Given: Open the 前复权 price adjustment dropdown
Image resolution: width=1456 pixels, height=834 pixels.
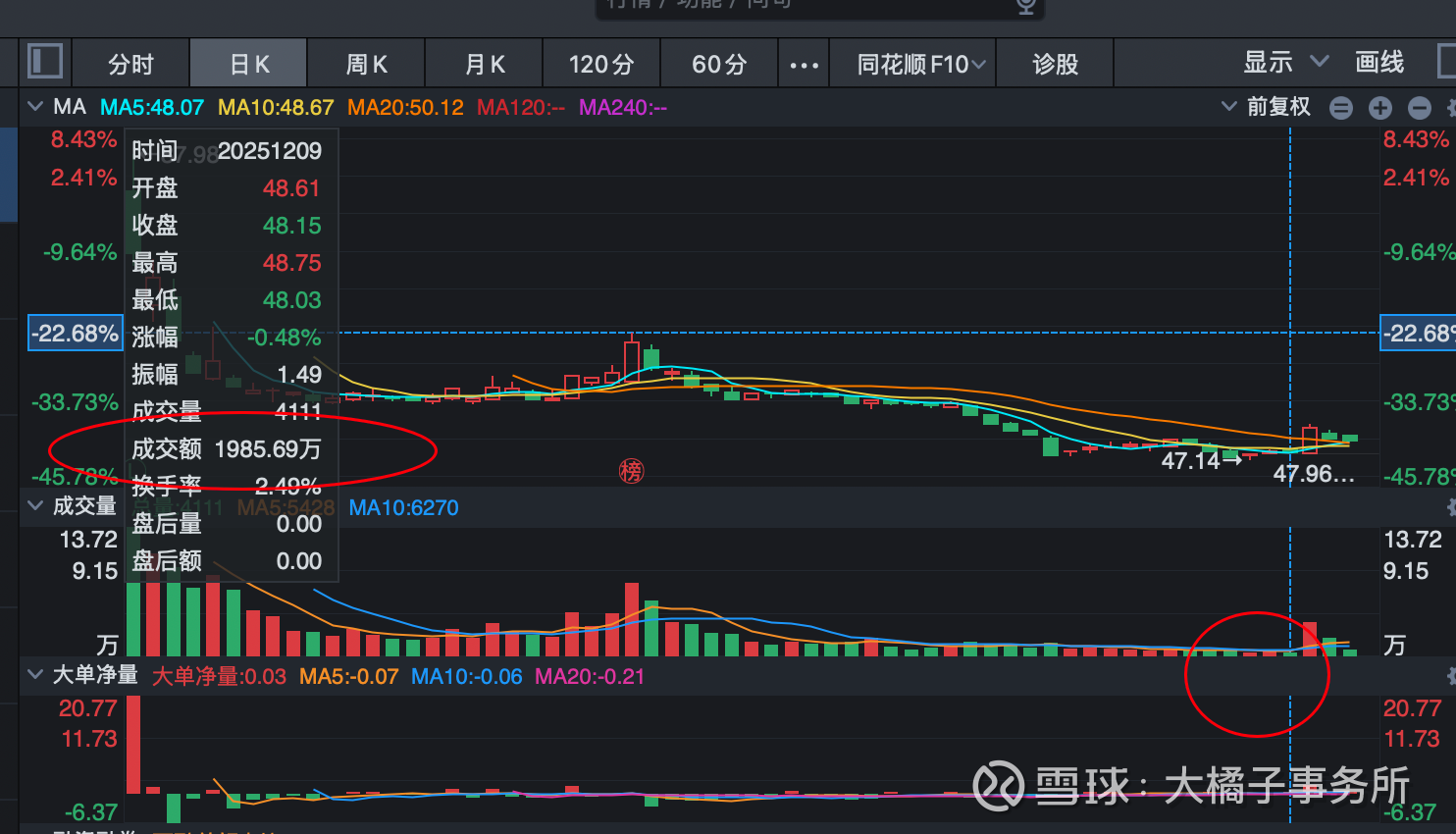Looking at the screenshot, I should point(1266,106).
